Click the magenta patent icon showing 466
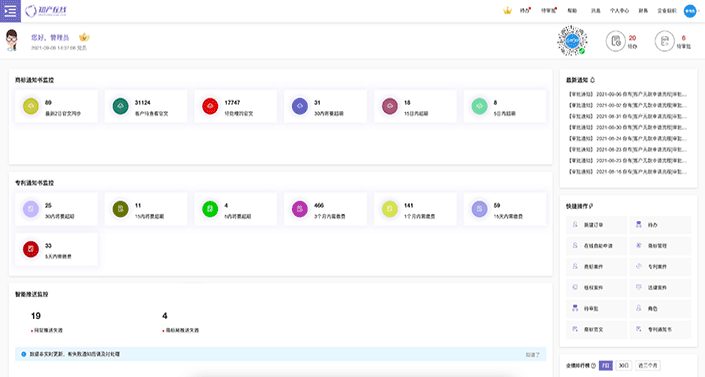The image size is (705, 377). pyautogui.click(x=299, y=209)
